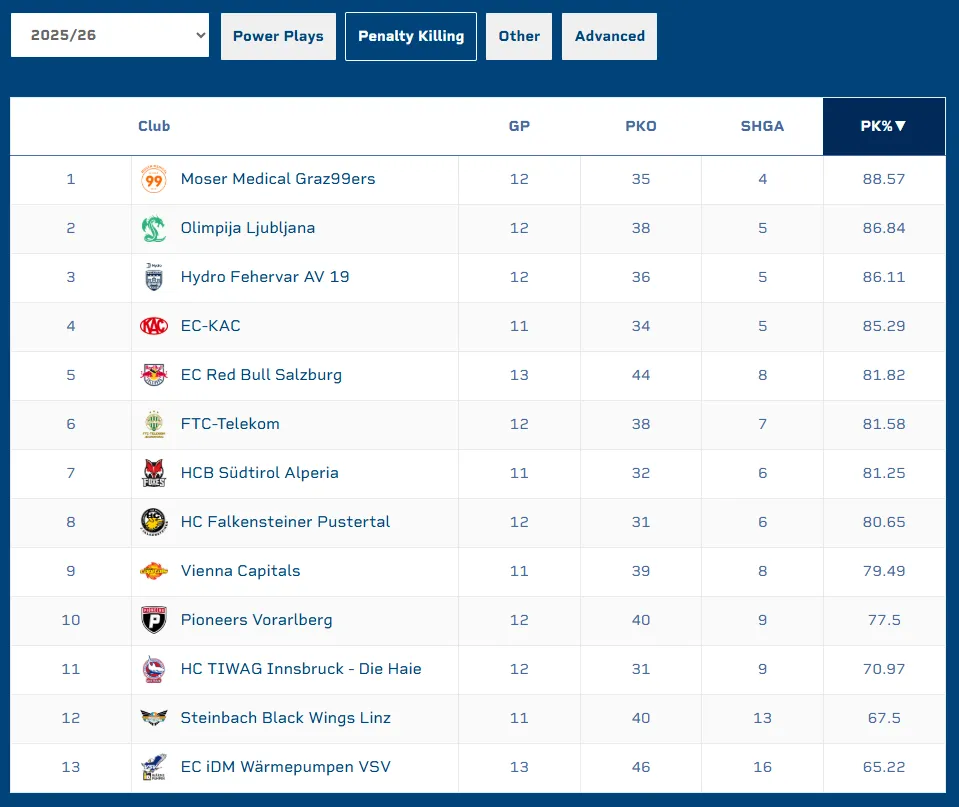Sort by the SHGA column header
The height and width of the screenshot is (807, 959).
coord(762,127)
